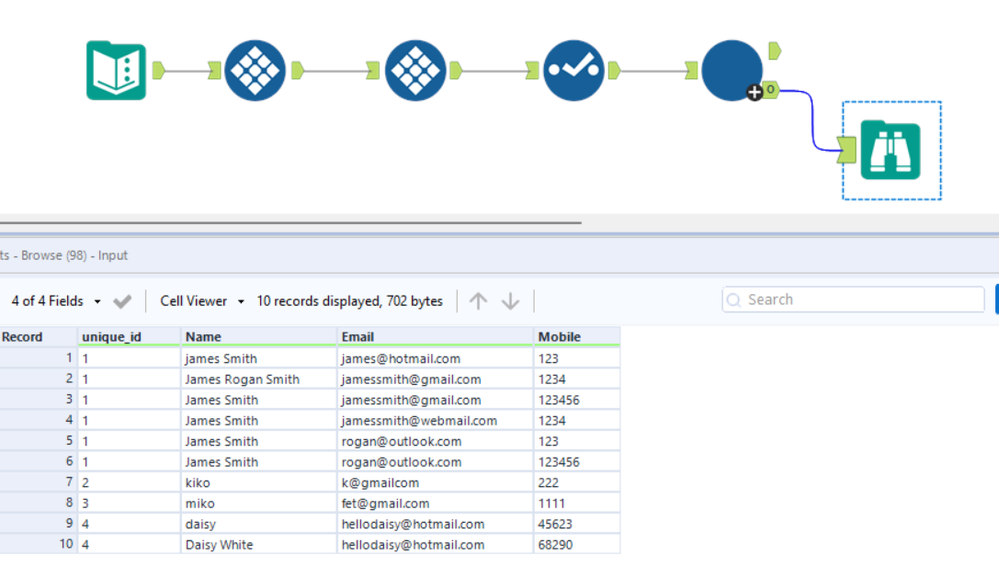Click the search magnifier icon
999x588 pixels.
(734, 300)
